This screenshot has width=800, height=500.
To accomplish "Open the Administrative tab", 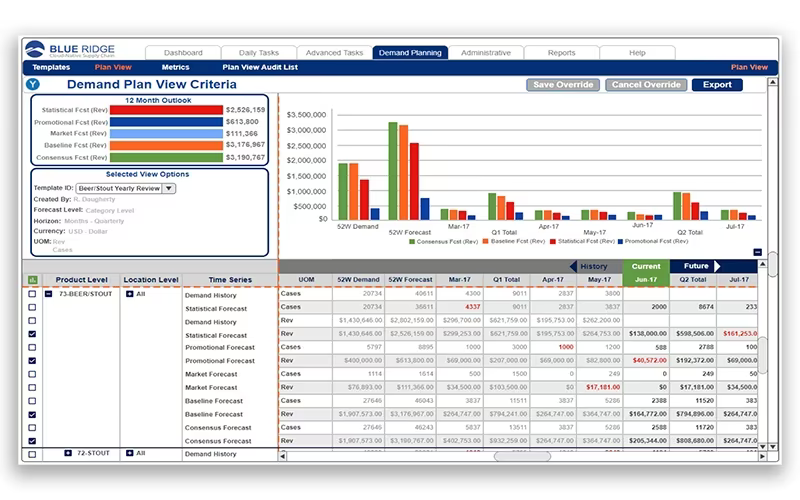I will 486,53.
